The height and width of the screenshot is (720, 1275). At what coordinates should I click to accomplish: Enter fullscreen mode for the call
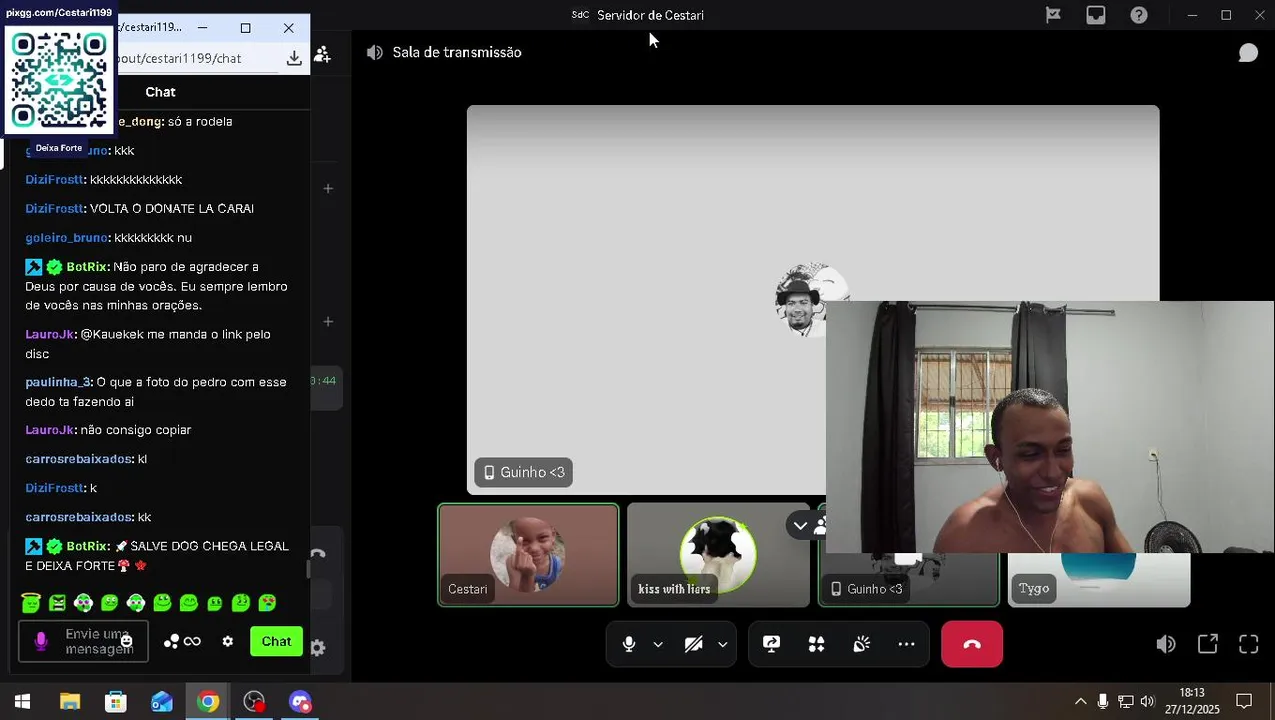click(1249, 645)
